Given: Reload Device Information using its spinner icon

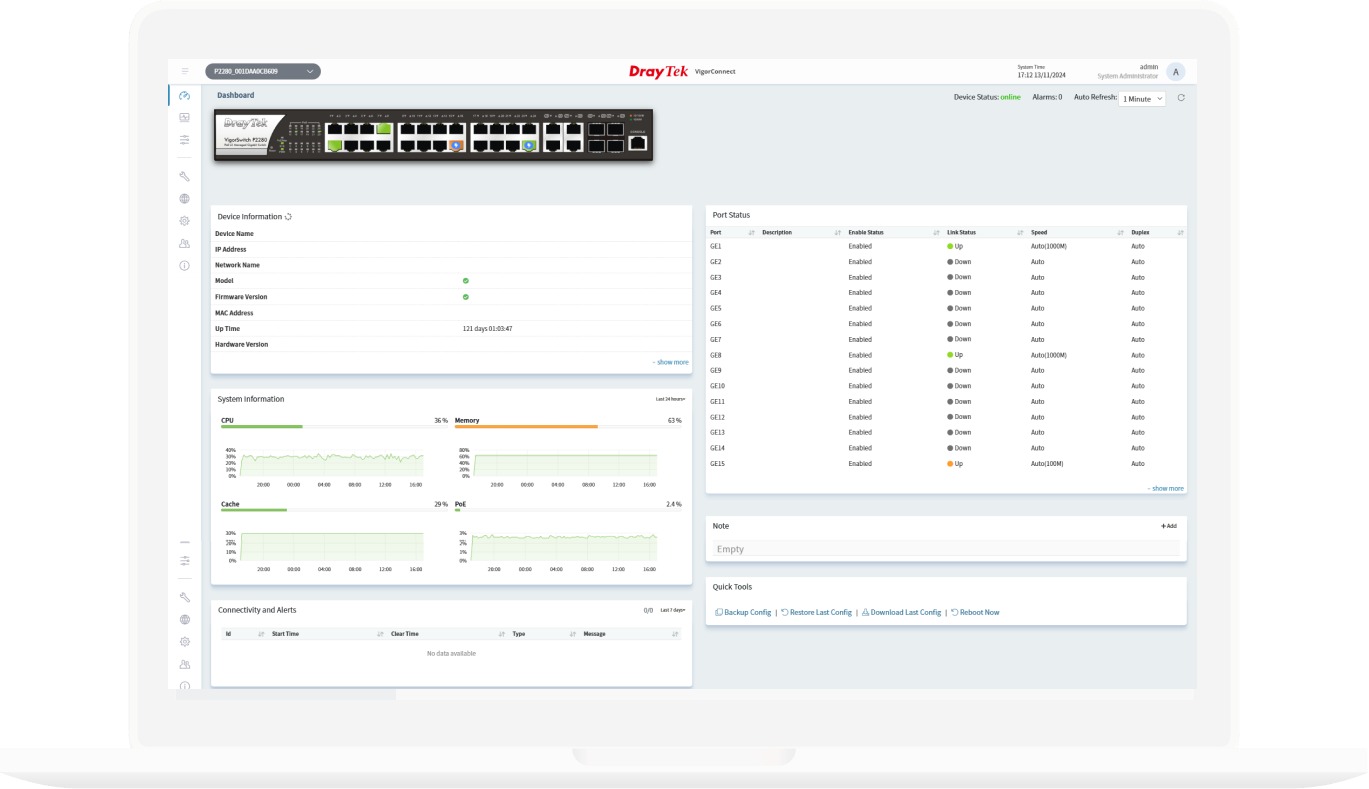Looking at the screenshot, I should tap(288, 216).
